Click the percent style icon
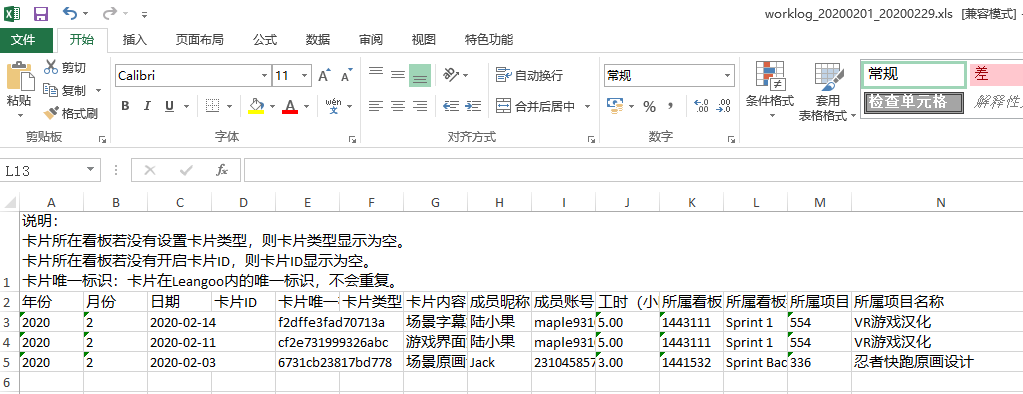The height and width of the screenshot is (394, 1023). coord(649,106)
